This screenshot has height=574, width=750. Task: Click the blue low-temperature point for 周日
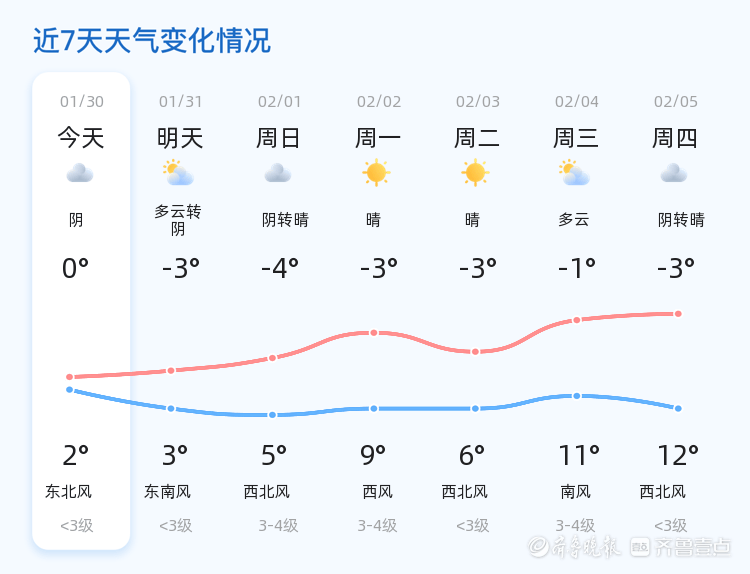[272, 415]
